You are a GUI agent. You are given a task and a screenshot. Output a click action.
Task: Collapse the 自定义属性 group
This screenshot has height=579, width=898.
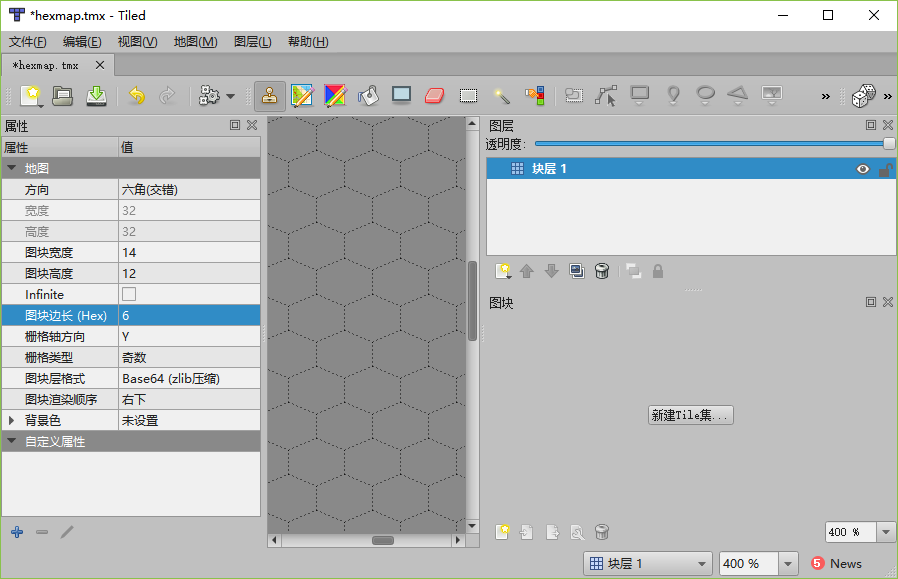[x=11, y=442]
